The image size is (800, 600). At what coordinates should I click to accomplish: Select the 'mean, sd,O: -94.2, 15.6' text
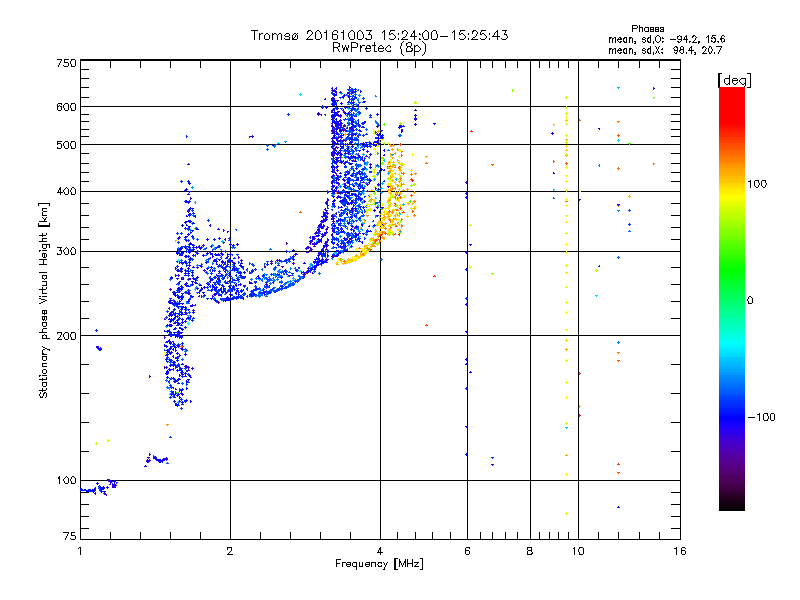tap(666, 39)
